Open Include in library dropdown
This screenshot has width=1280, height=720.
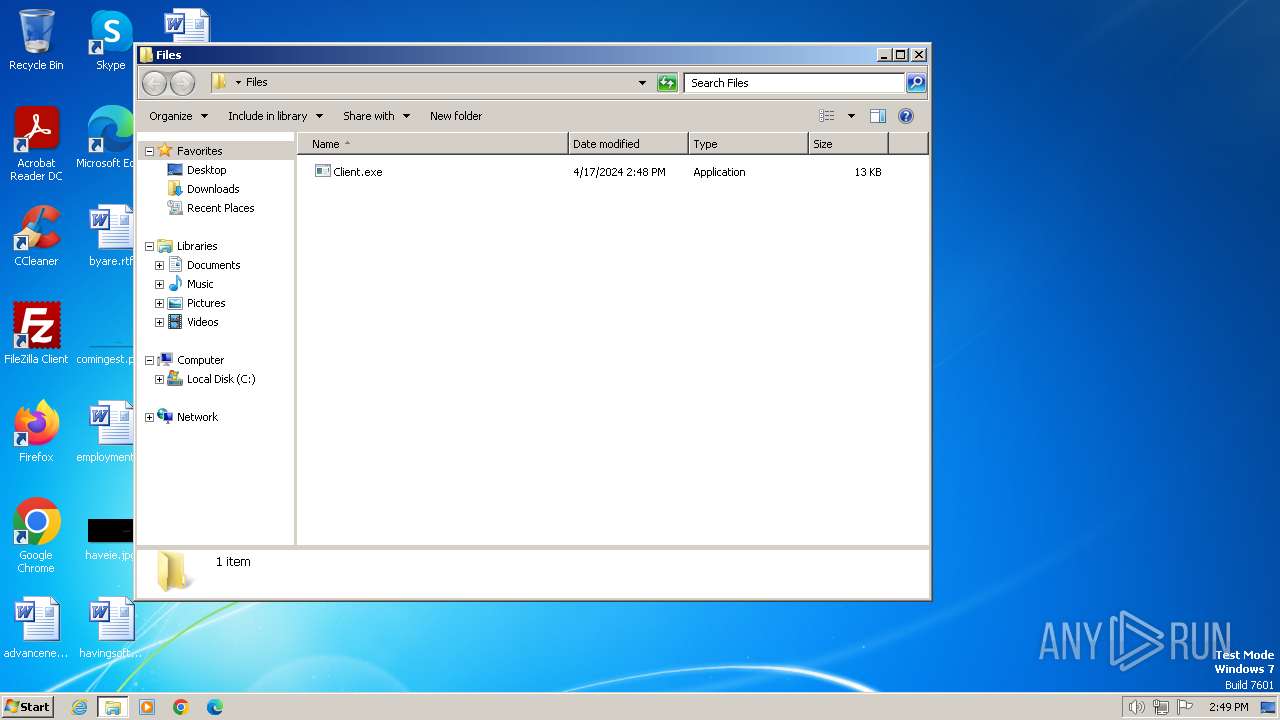point(275,116)
